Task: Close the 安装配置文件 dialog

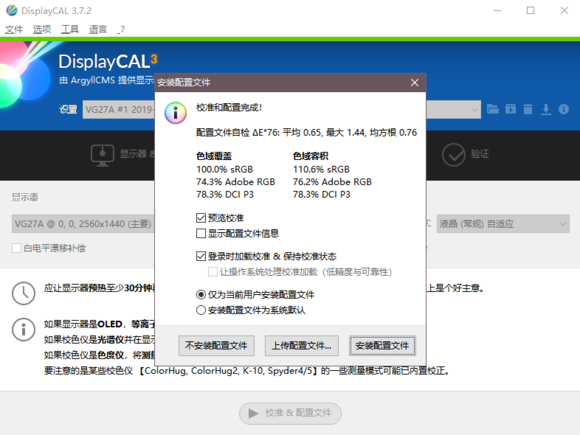Action: click(x=414, y=82)
